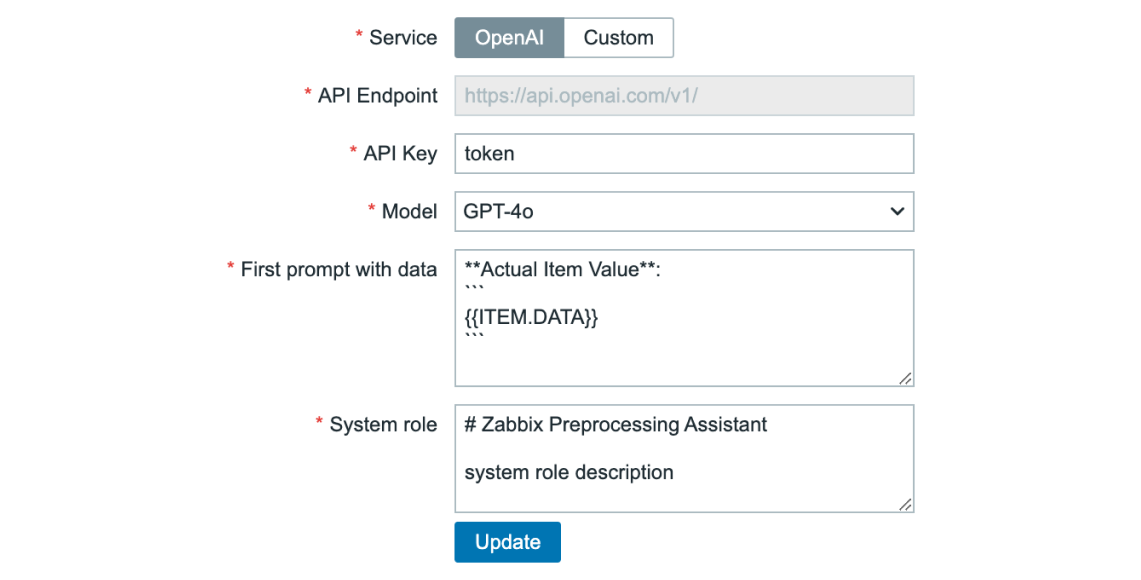Click the disabled API Endpoint field
1141x580 pixels.
coord(684,95)
